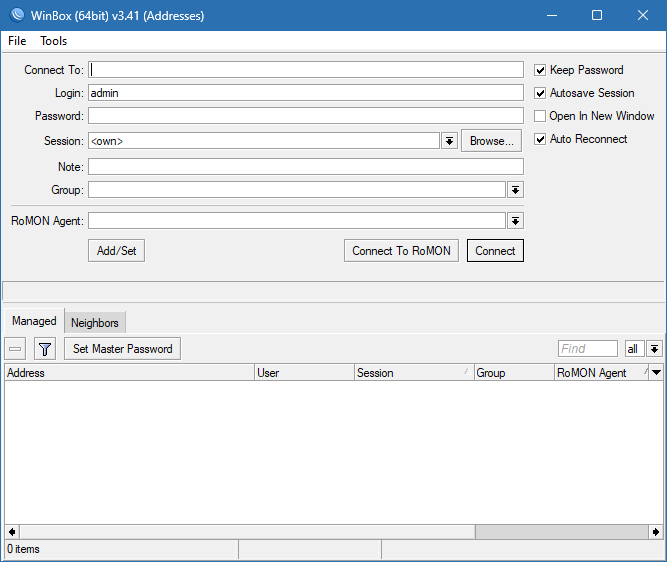The width and height of the screenshot is (667, 562).
Task: Open the filter funnel icon
Action: (x=45, y=349)
